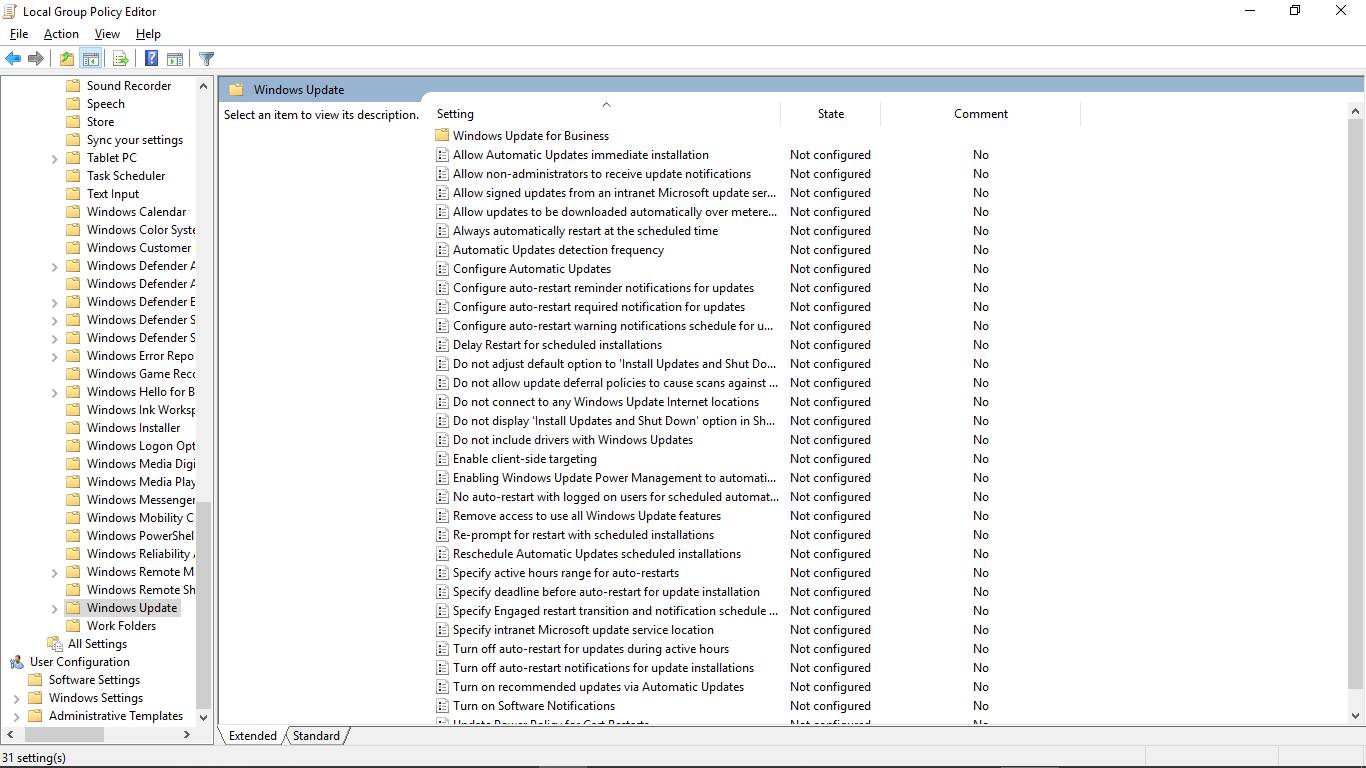
Task: Select Speech in the console tree
Action: pos(106,104)
